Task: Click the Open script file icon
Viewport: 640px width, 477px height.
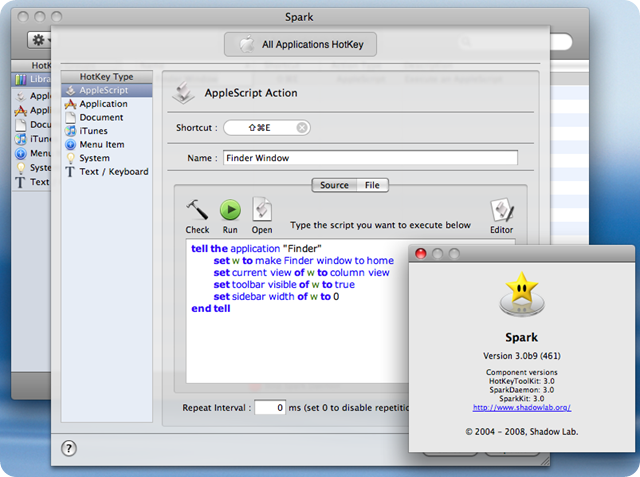Action: click(x=262, y=210)
